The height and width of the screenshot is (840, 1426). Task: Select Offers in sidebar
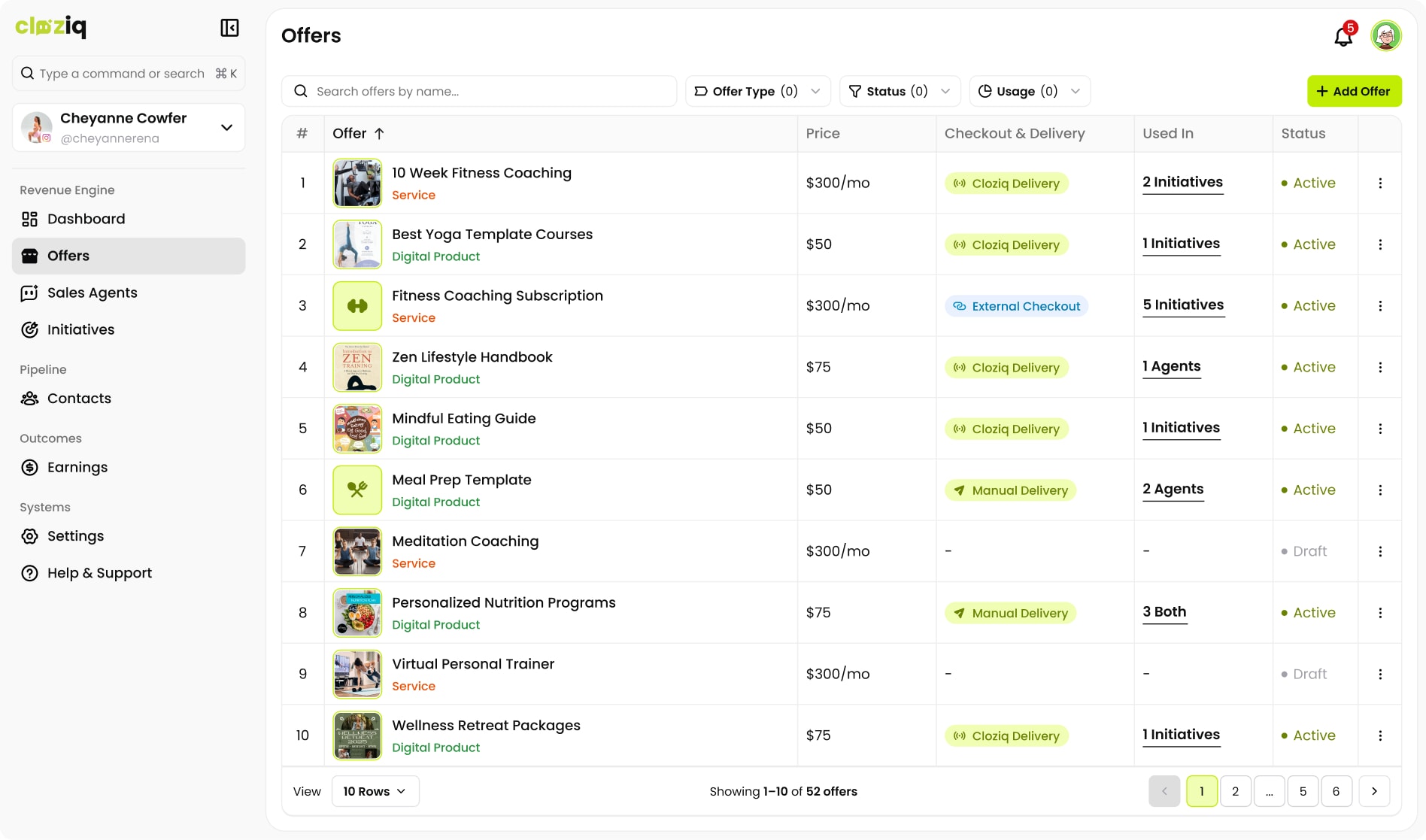(x=129, y=256)
